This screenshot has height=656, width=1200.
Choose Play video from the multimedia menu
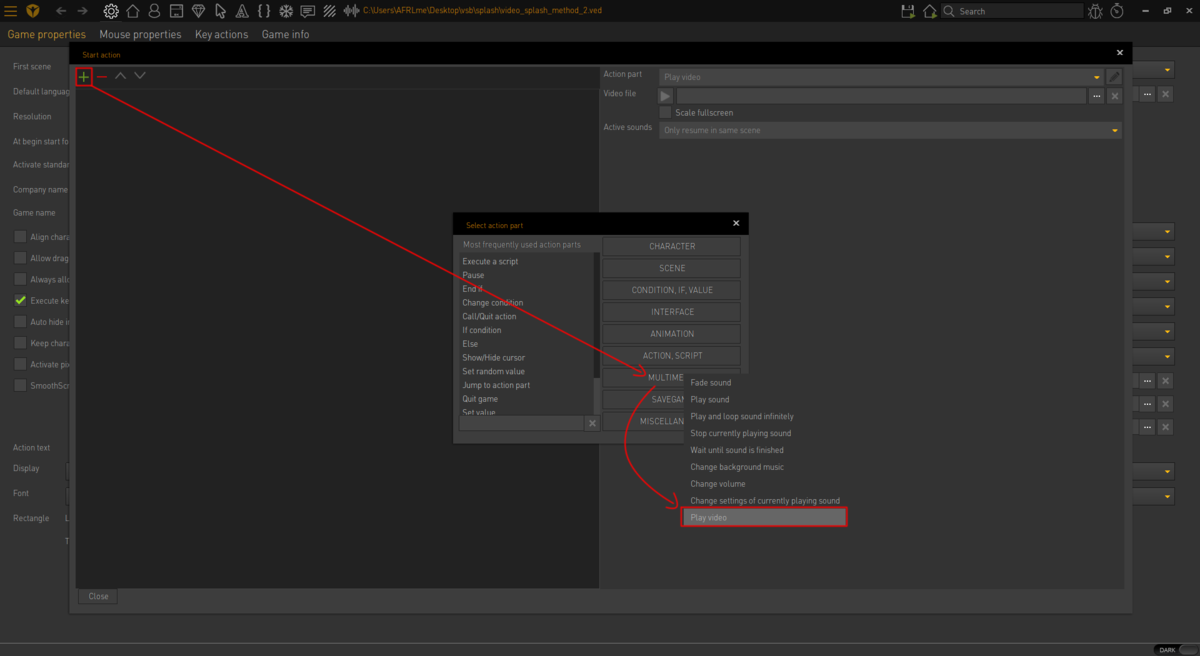pos(764,518)
